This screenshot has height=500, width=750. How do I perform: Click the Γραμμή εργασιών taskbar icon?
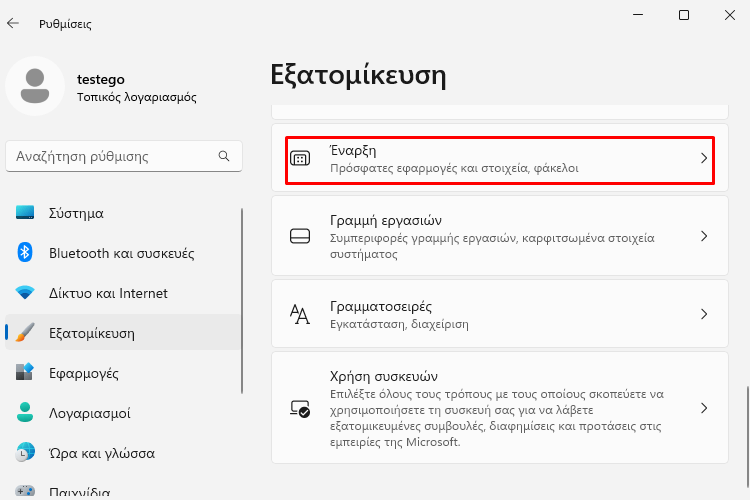tap(300, 236)
